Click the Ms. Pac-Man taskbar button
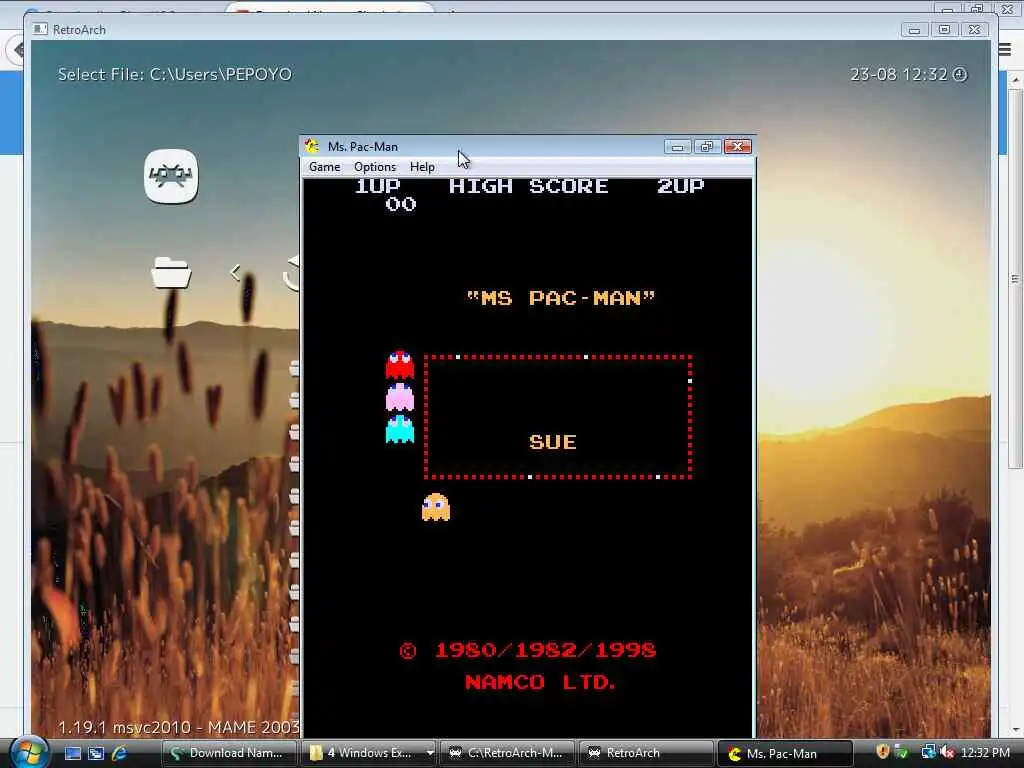 [784, 753]
